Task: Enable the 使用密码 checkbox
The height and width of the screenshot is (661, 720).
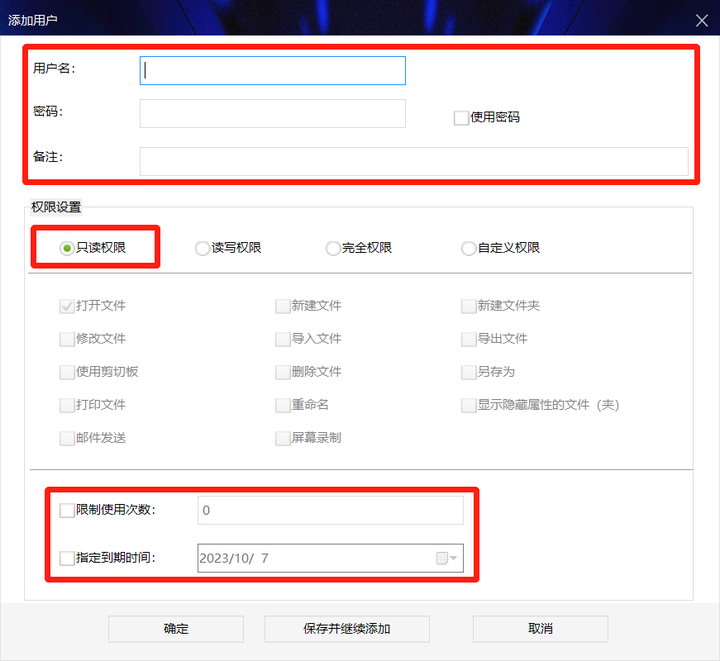Action: coord(461,118)
